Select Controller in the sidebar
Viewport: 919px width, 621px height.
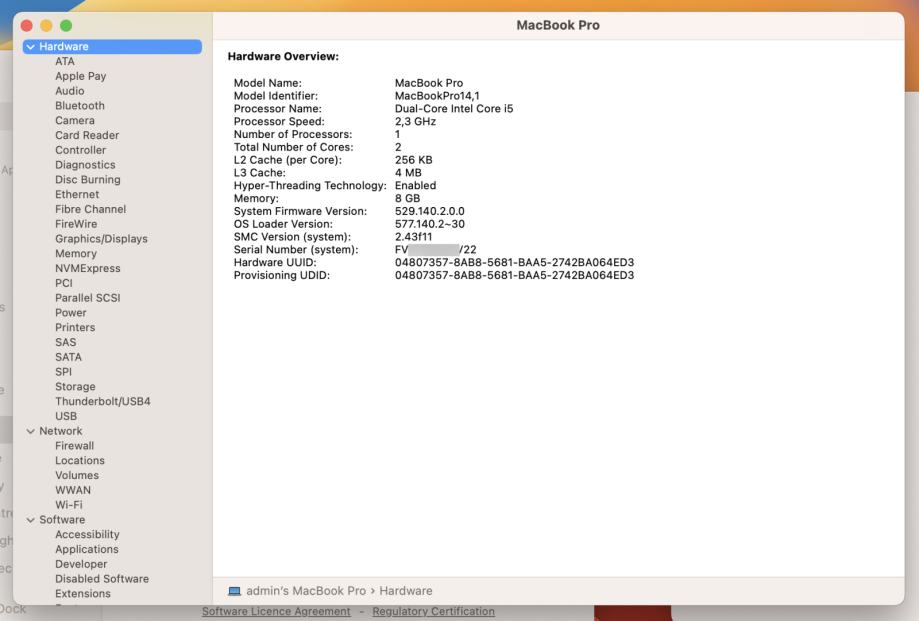80,150
